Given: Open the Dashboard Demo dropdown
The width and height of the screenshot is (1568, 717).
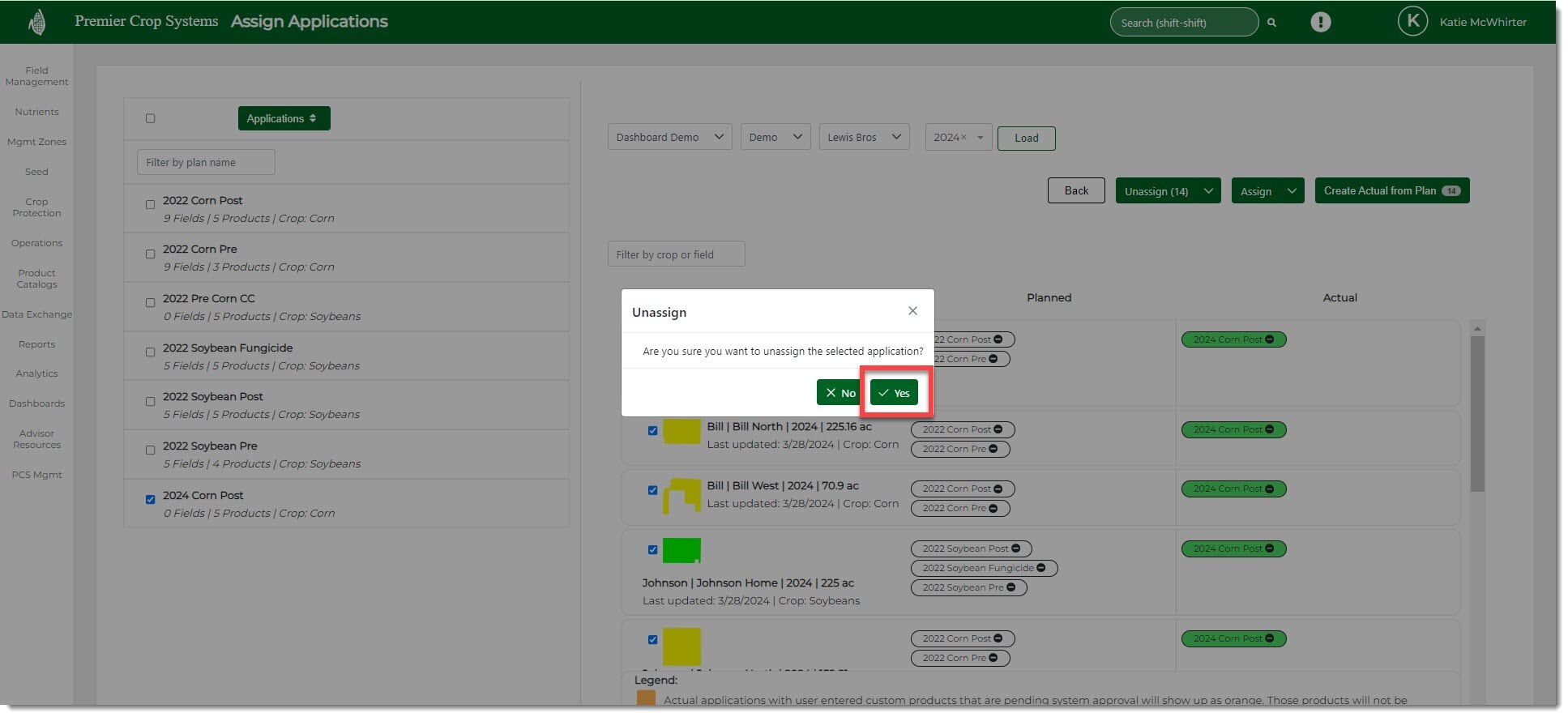Looking at the screenshot, I should [669, 137].
